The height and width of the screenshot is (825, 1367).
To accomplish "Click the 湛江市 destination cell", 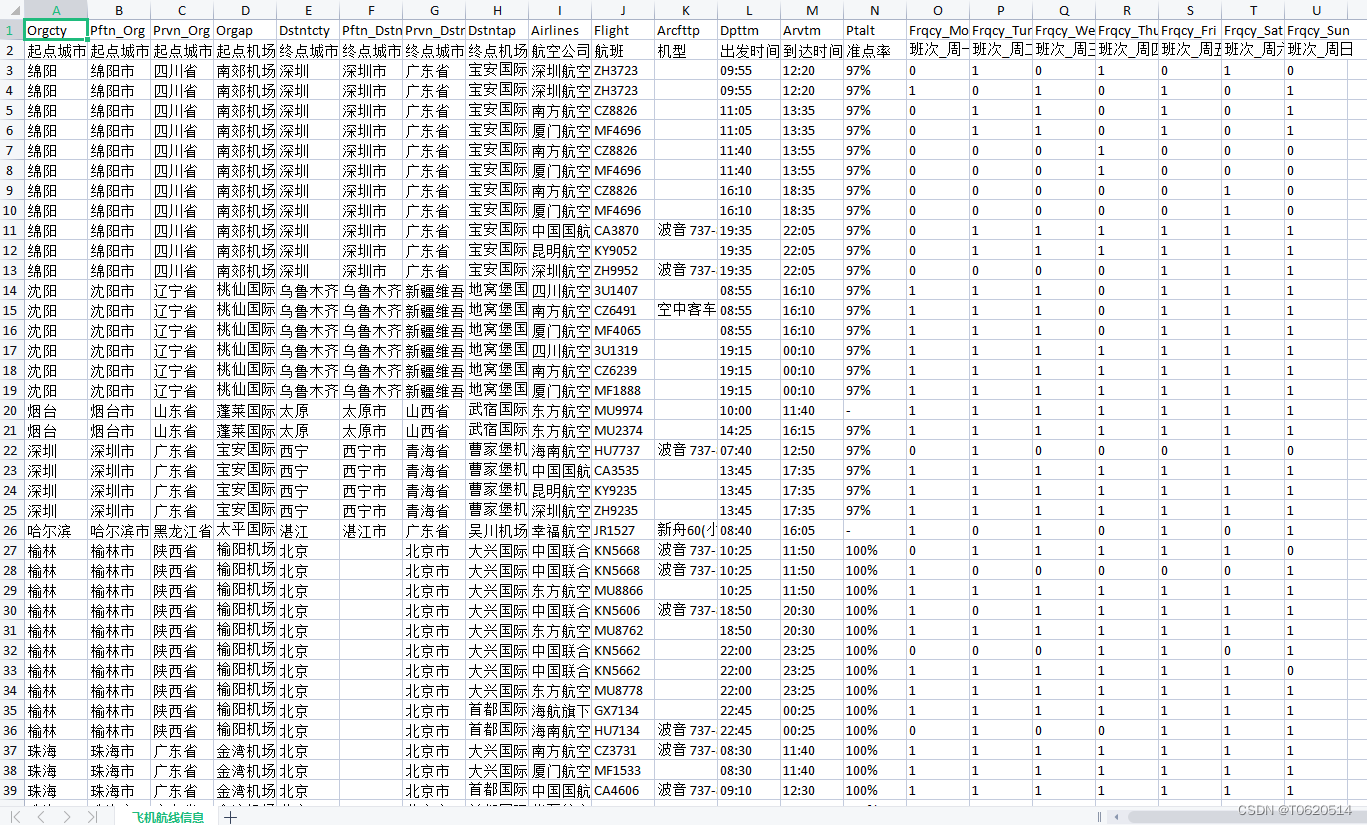I will [x=371, y=530].
